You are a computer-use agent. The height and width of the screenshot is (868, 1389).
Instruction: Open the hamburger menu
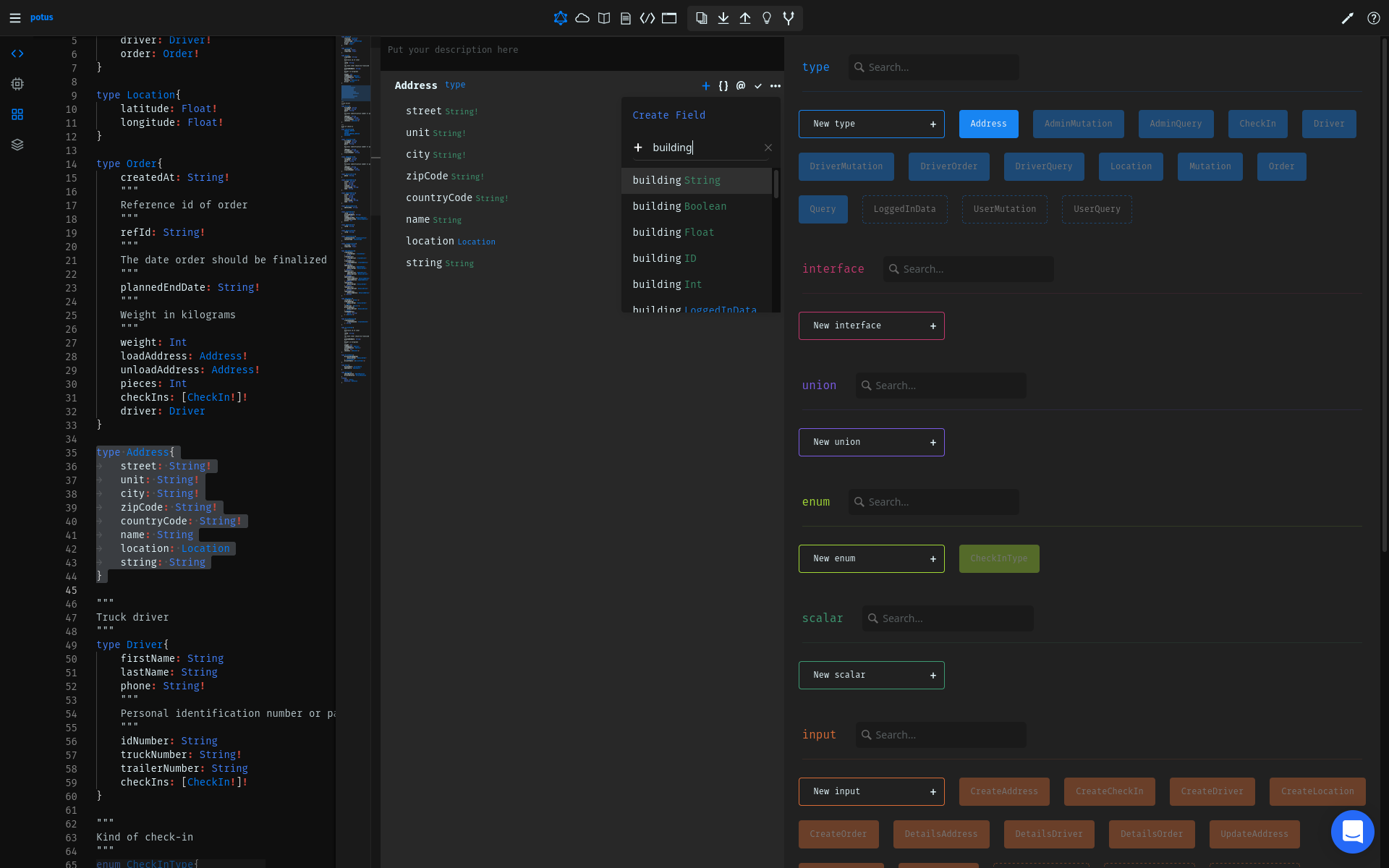(x=15, y=18)
